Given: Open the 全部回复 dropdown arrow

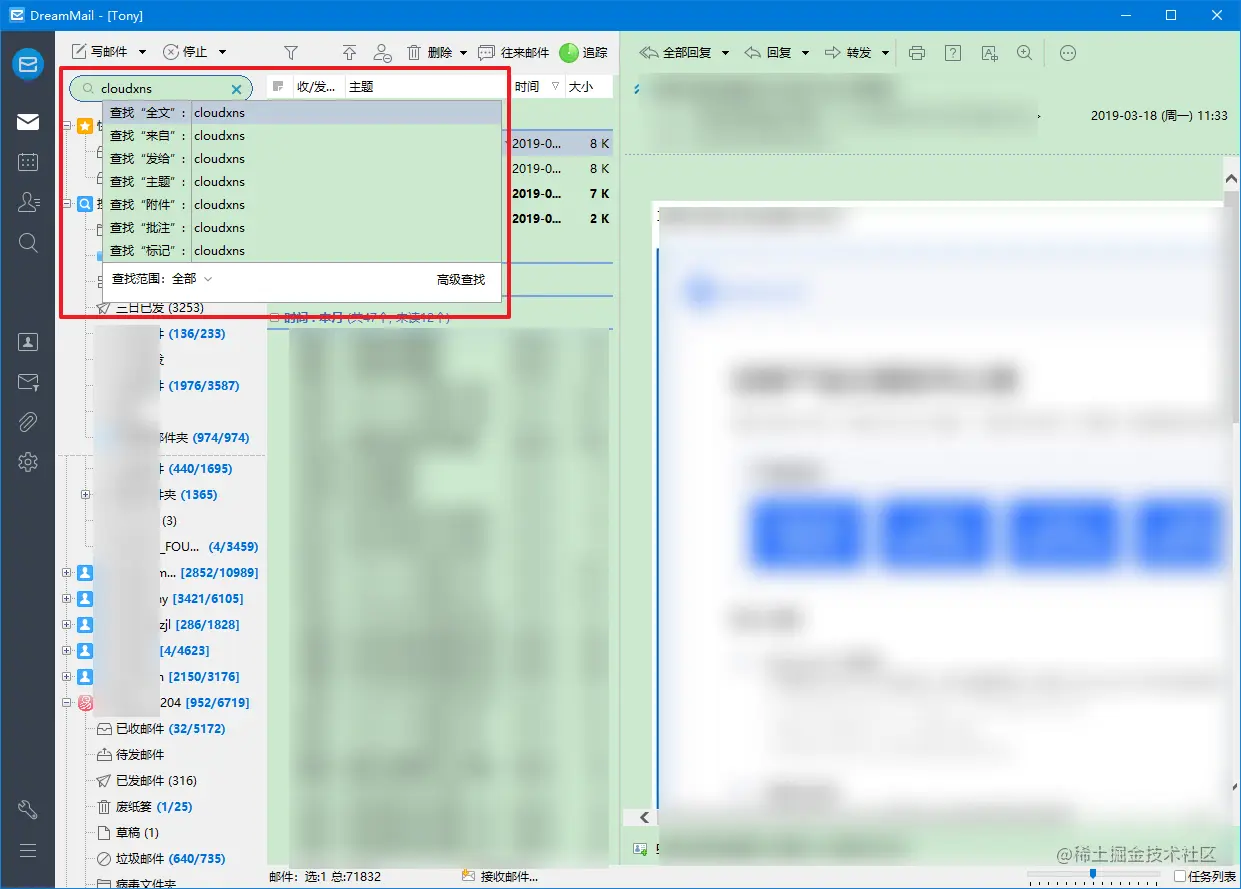Looking at the screenshot, I should point(725,52).
